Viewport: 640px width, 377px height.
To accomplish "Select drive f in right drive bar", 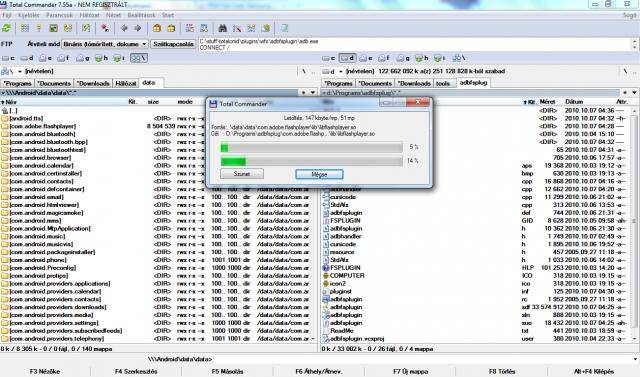I will [x=384, y=58].
